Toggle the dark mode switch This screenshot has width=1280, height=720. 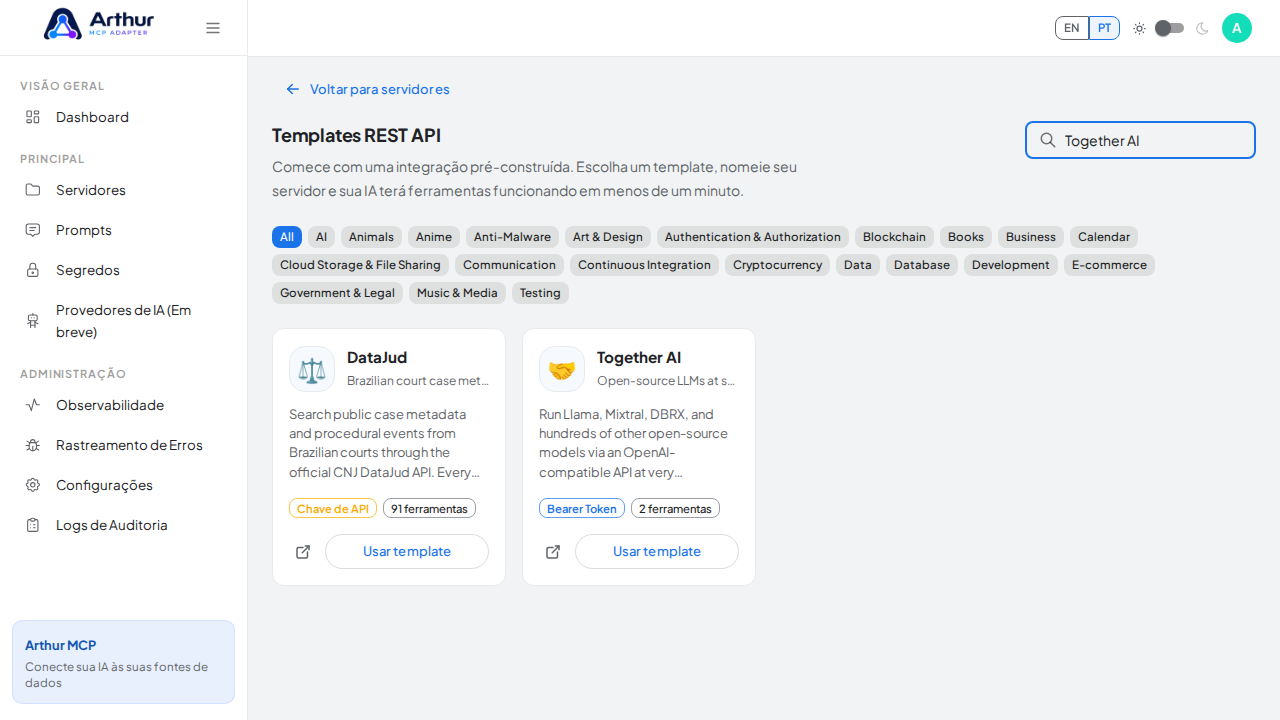click(x=1170, y=28)
